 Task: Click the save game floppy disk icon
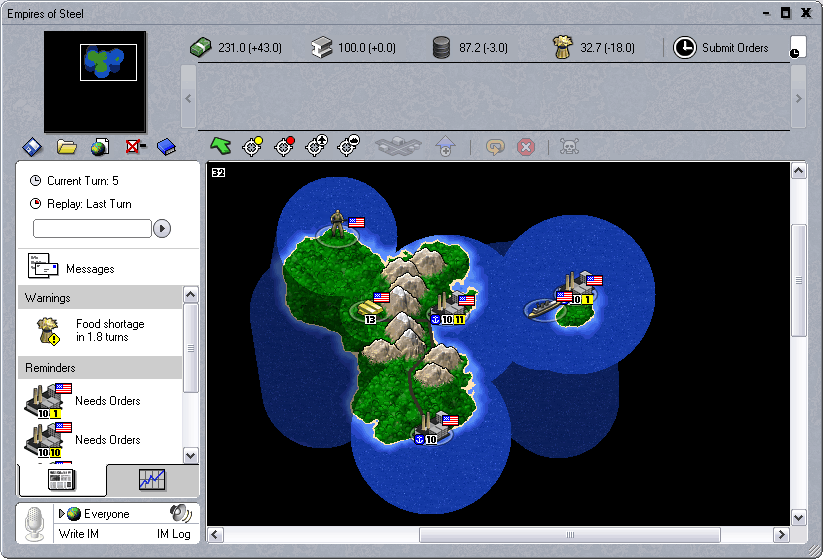click(33, 147)
